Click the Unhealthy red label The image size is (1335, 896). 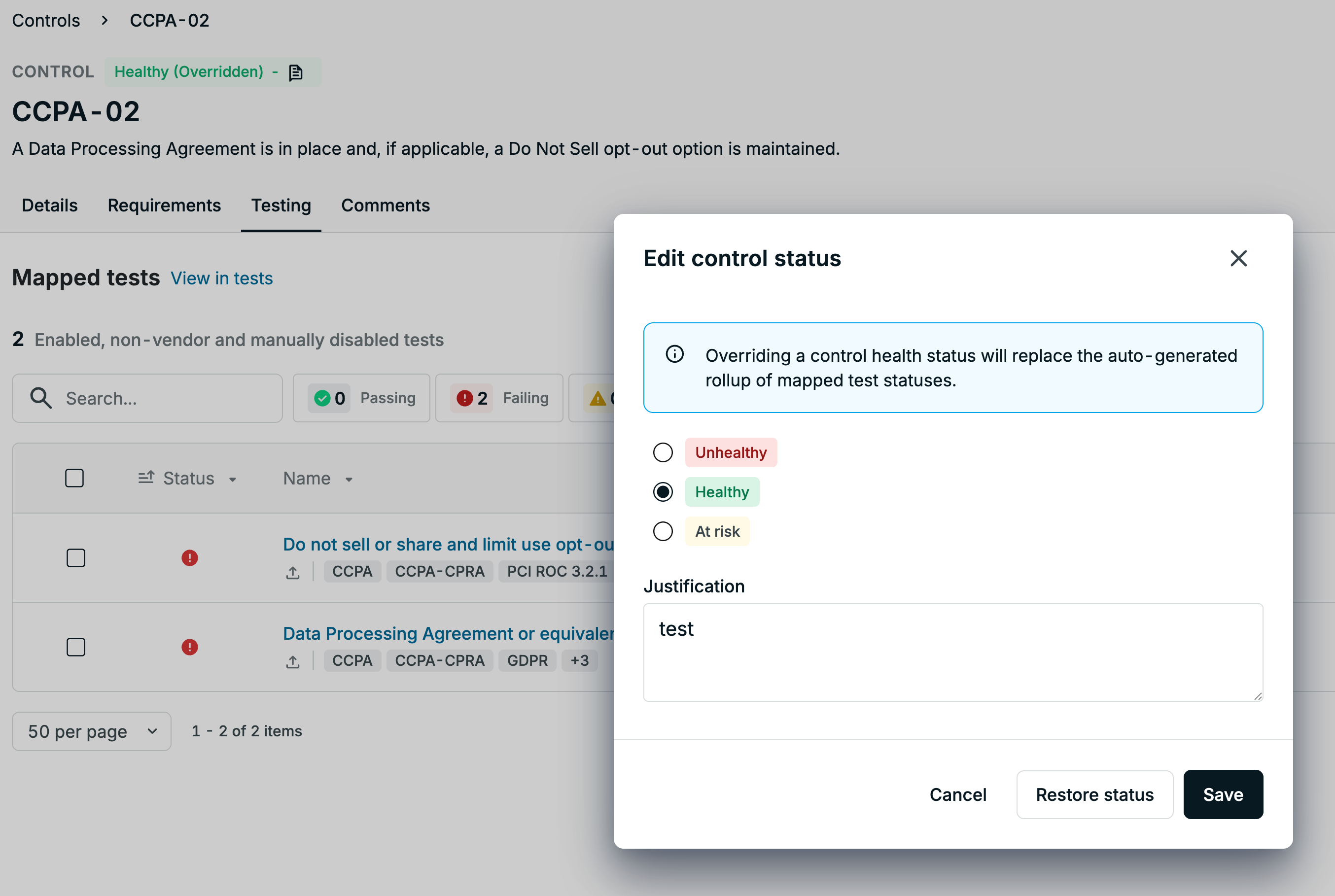731,452
